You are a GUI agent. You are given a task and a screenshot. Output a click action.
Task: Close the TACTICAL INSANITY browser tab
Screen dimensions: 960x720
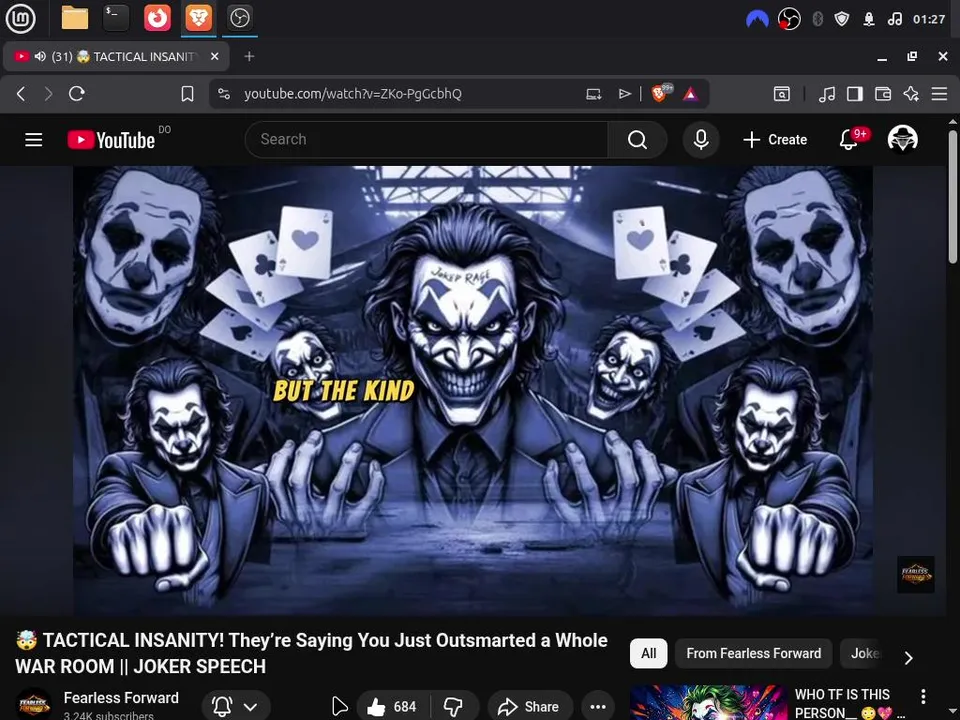coord(214,56)
